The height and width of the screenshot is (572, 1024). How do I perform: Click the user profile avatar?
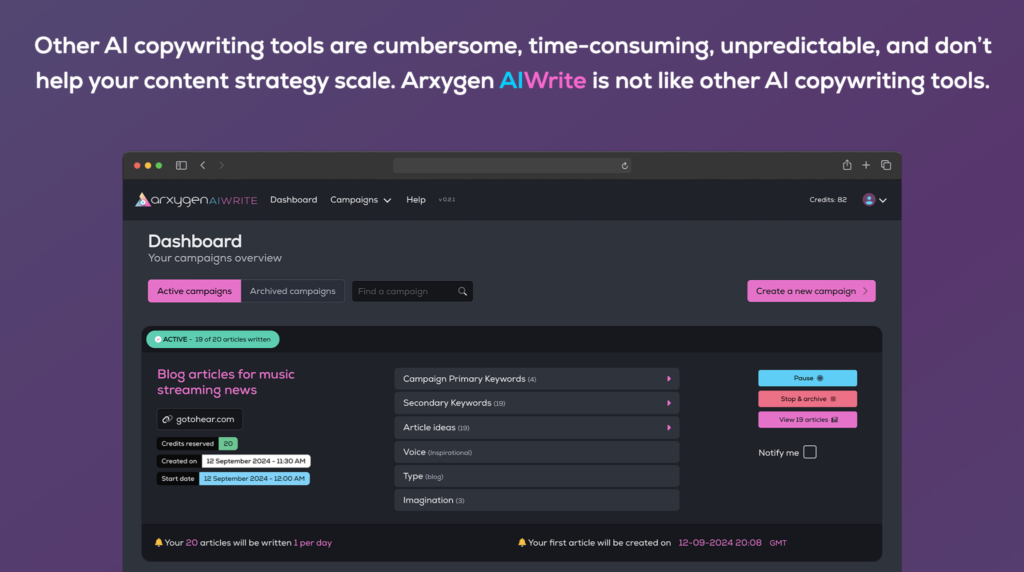[869, 200]
